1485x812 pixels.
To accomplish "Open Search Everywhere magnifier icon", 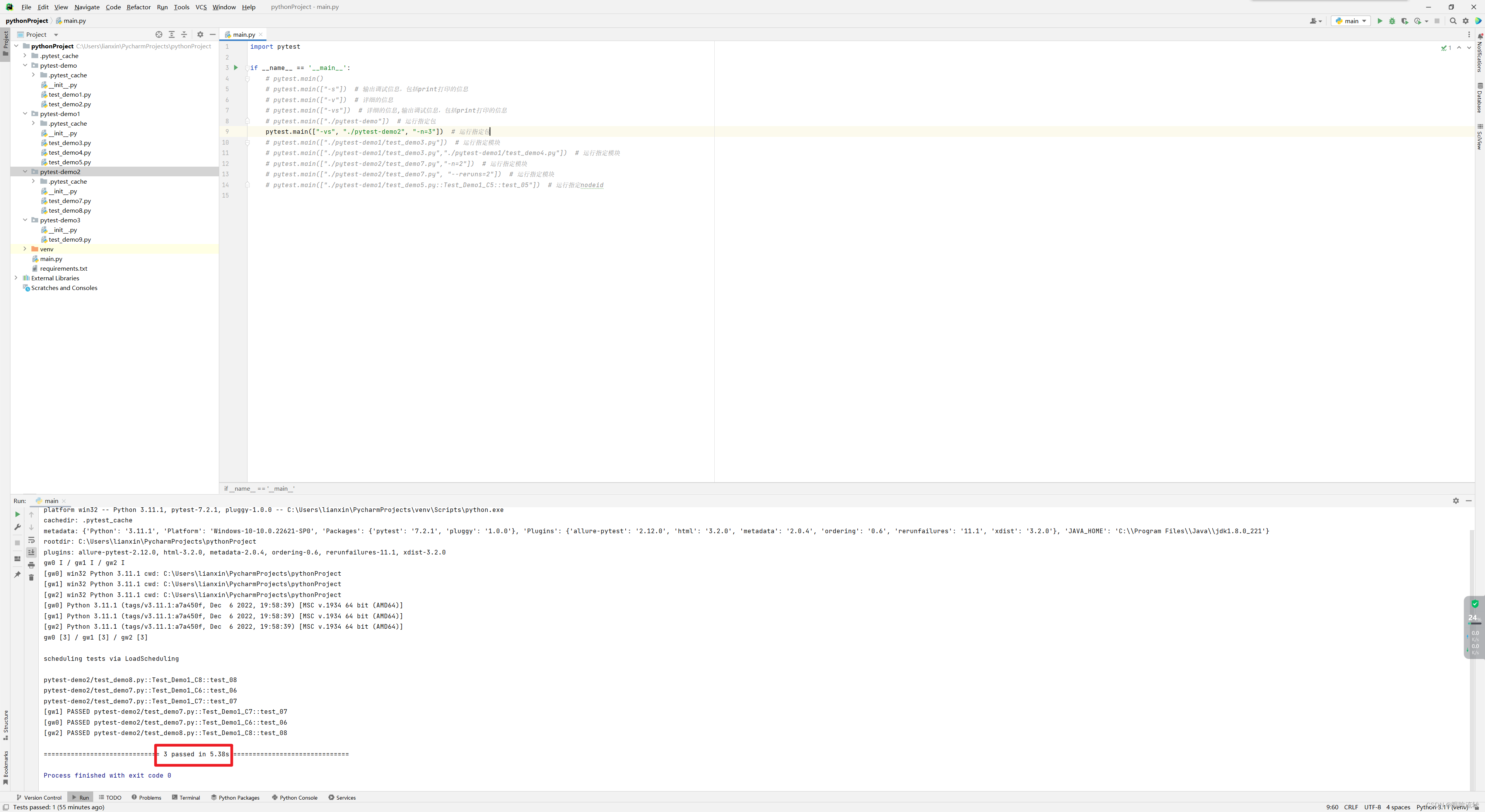I will pyautogui.click(x=1453, y=21).
